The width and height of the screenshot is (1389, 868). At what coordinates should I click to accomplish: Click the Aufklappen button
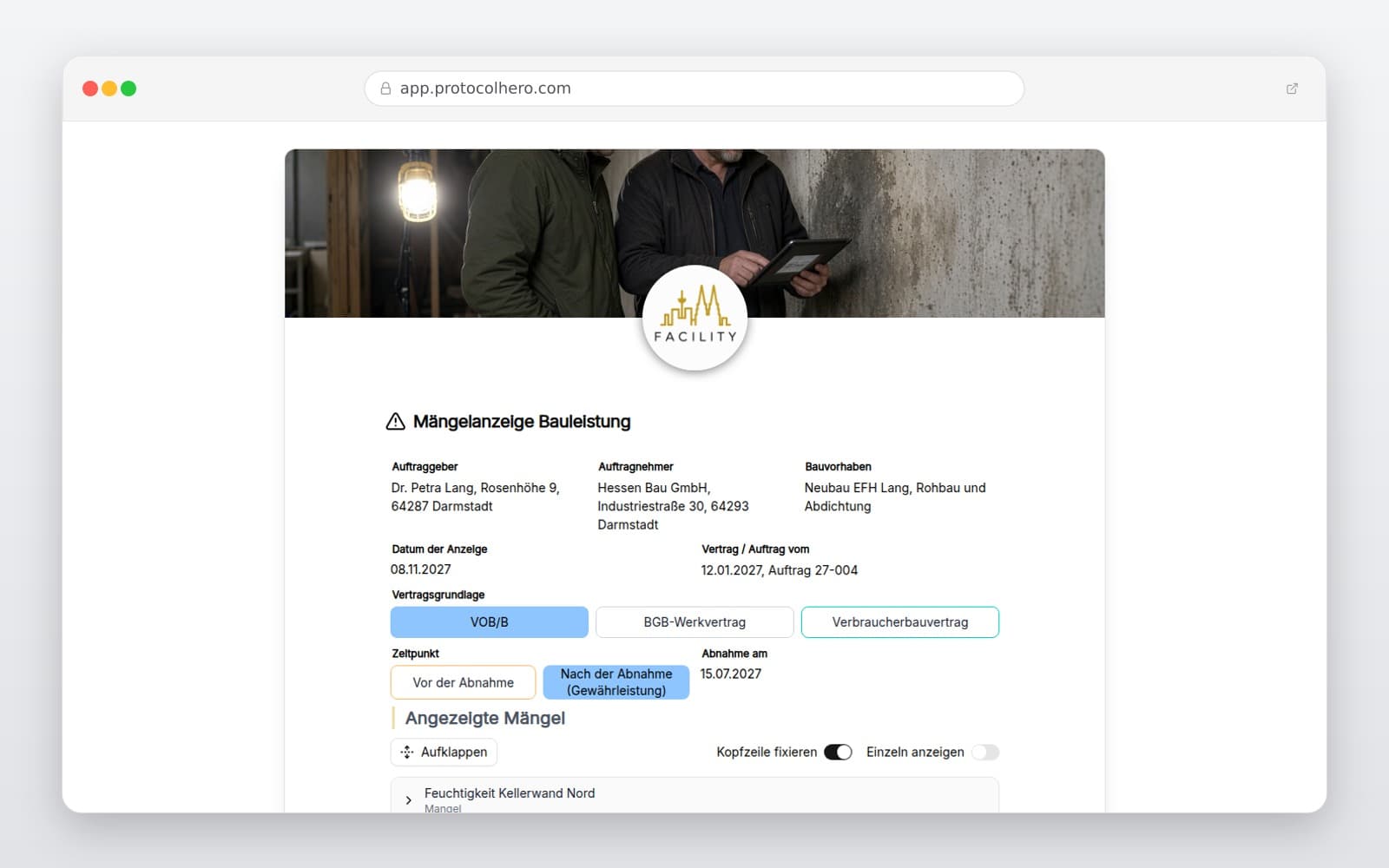click(444, 753)
